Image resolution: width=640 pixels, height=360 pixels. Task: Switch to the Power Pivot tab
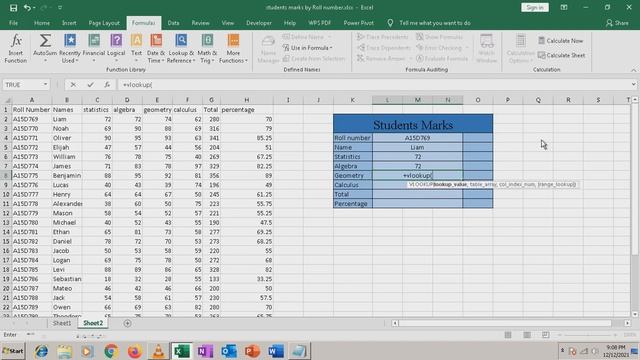[x=358, y=23]
